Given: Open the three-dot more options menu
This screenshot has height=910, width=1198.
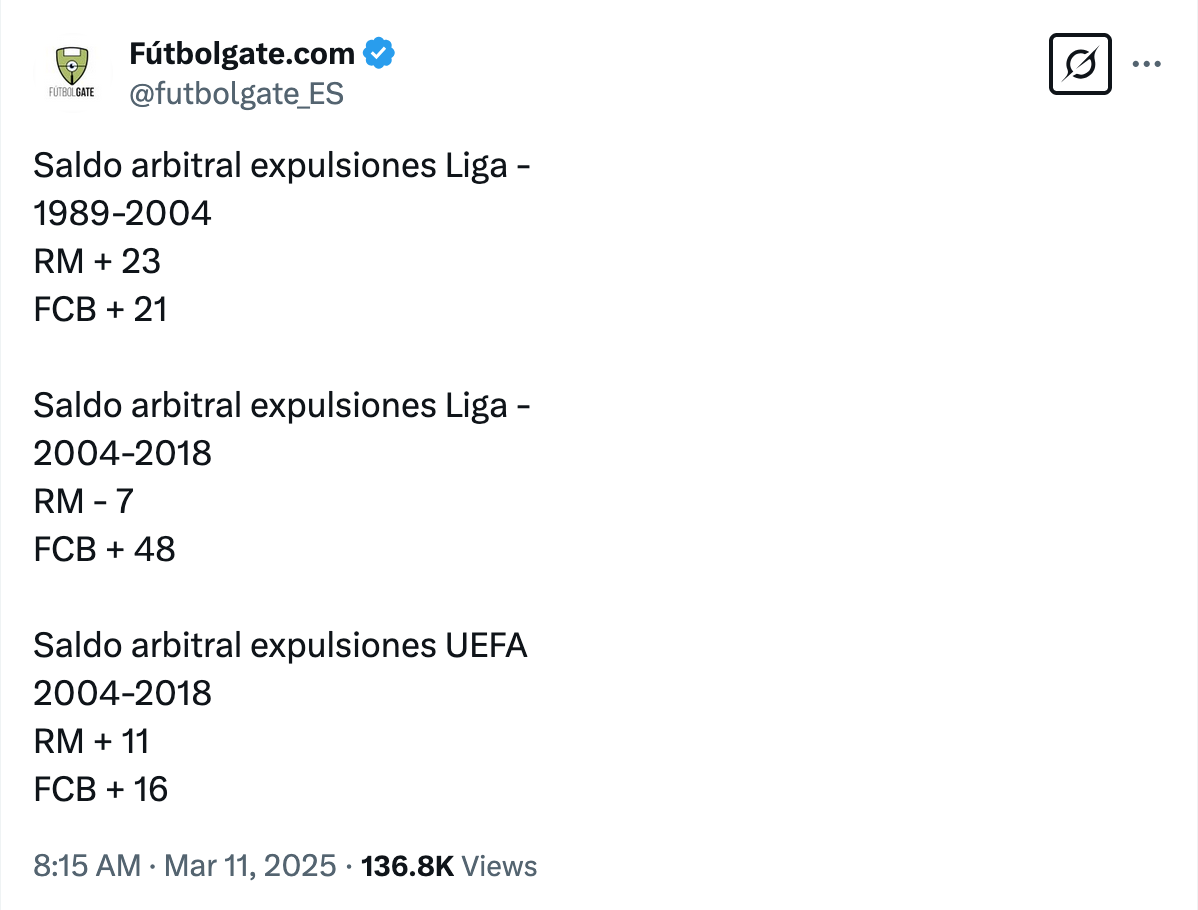Looking at the screenshot, I should coord(1146,64).
